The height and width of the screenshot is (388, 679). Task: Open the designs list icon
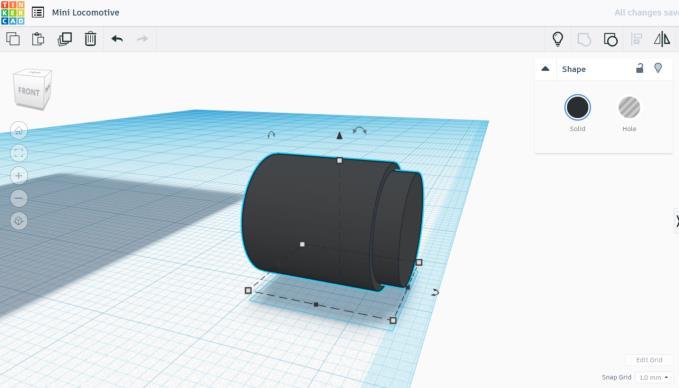(38, 13)
